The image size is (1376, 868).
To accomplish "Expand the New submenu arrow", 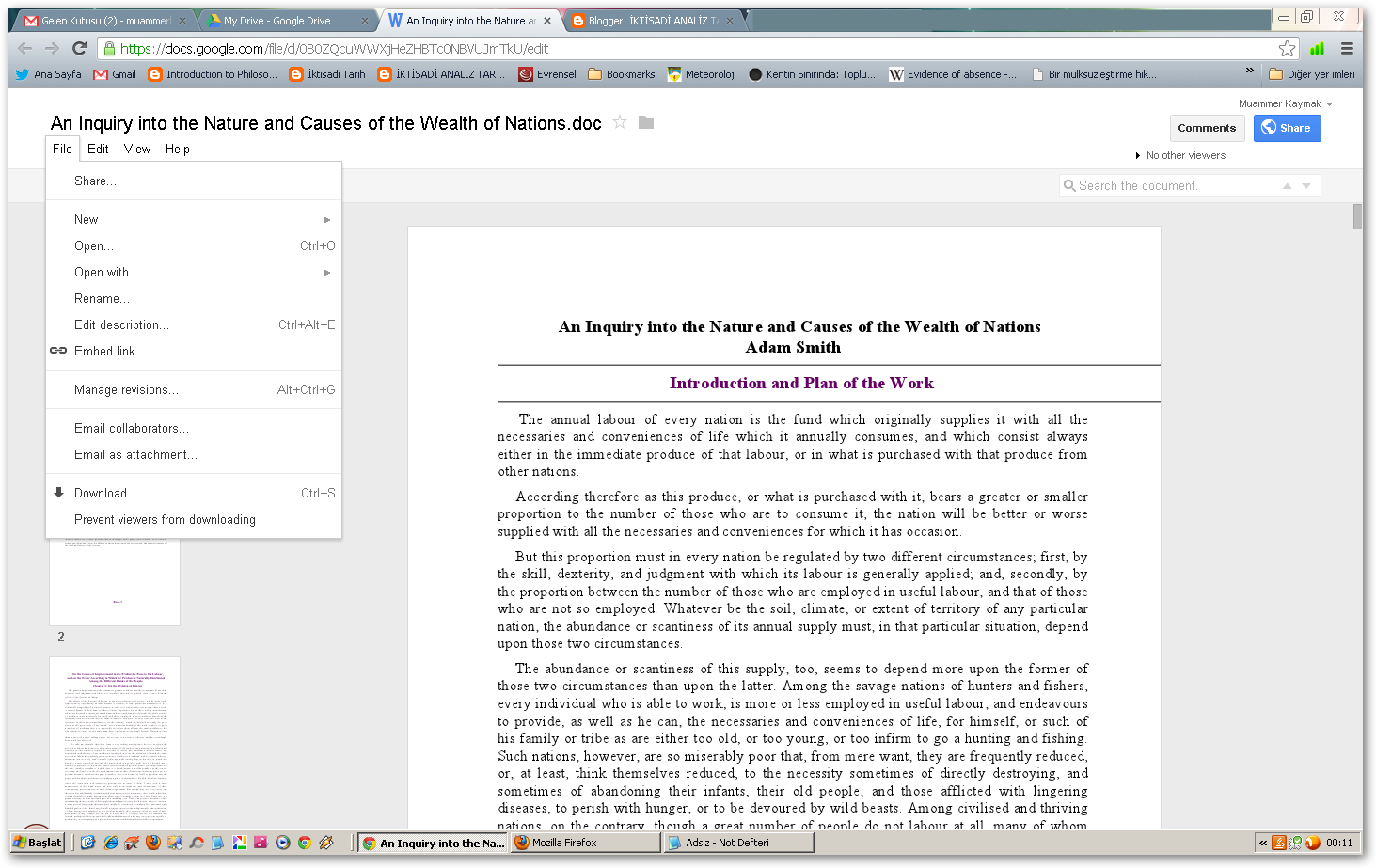I will point(327,220).
